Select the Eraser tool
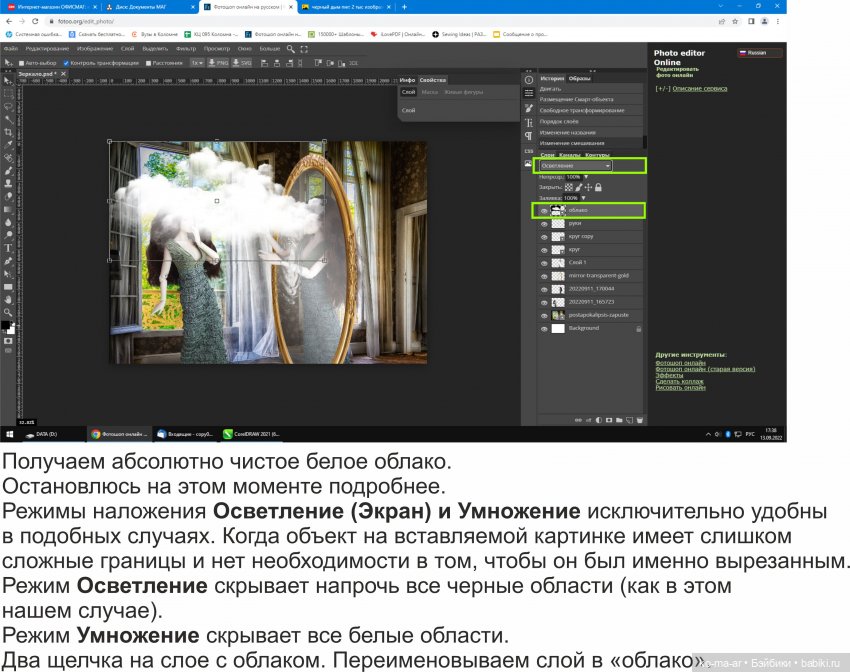This screenshot has height=672, width=850. (8, 198)
